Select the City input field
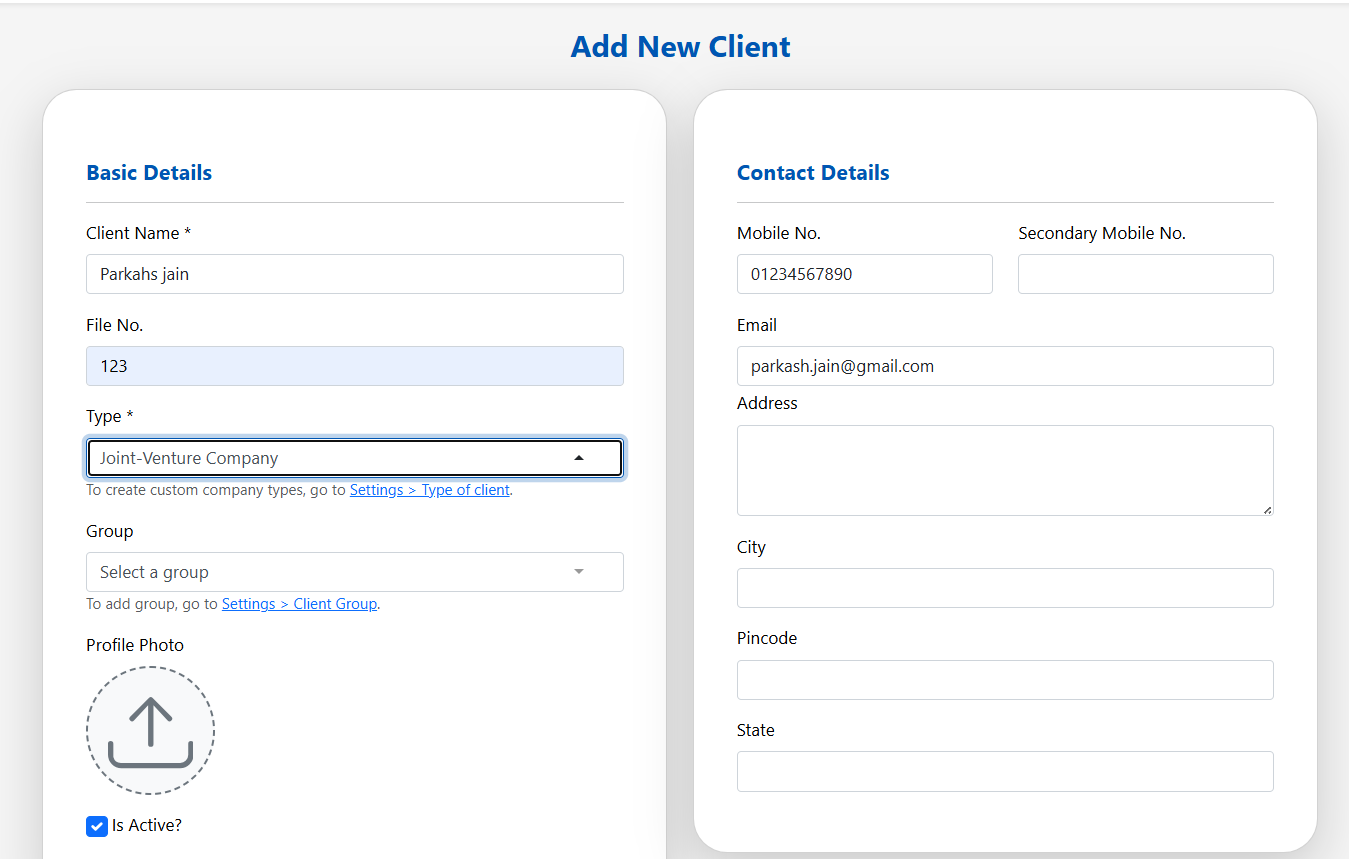Viewport: 1349px width, 859px height. pyautogui.click(x=1005, y=587)
